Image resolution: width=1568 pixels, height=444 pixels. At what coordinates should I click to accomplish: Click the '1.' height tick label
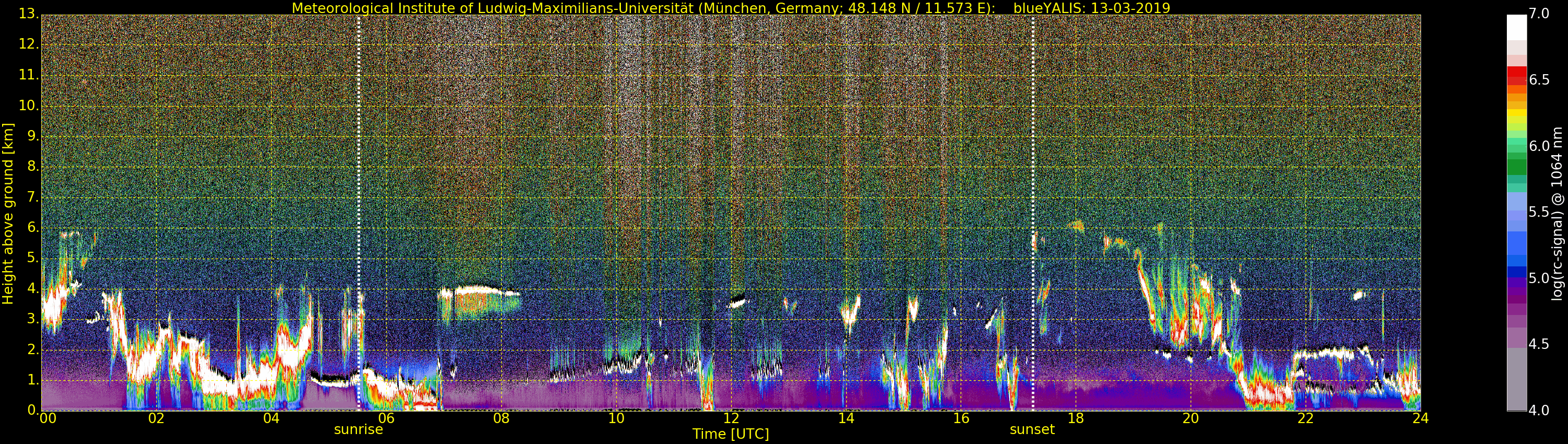coord(32,380)
